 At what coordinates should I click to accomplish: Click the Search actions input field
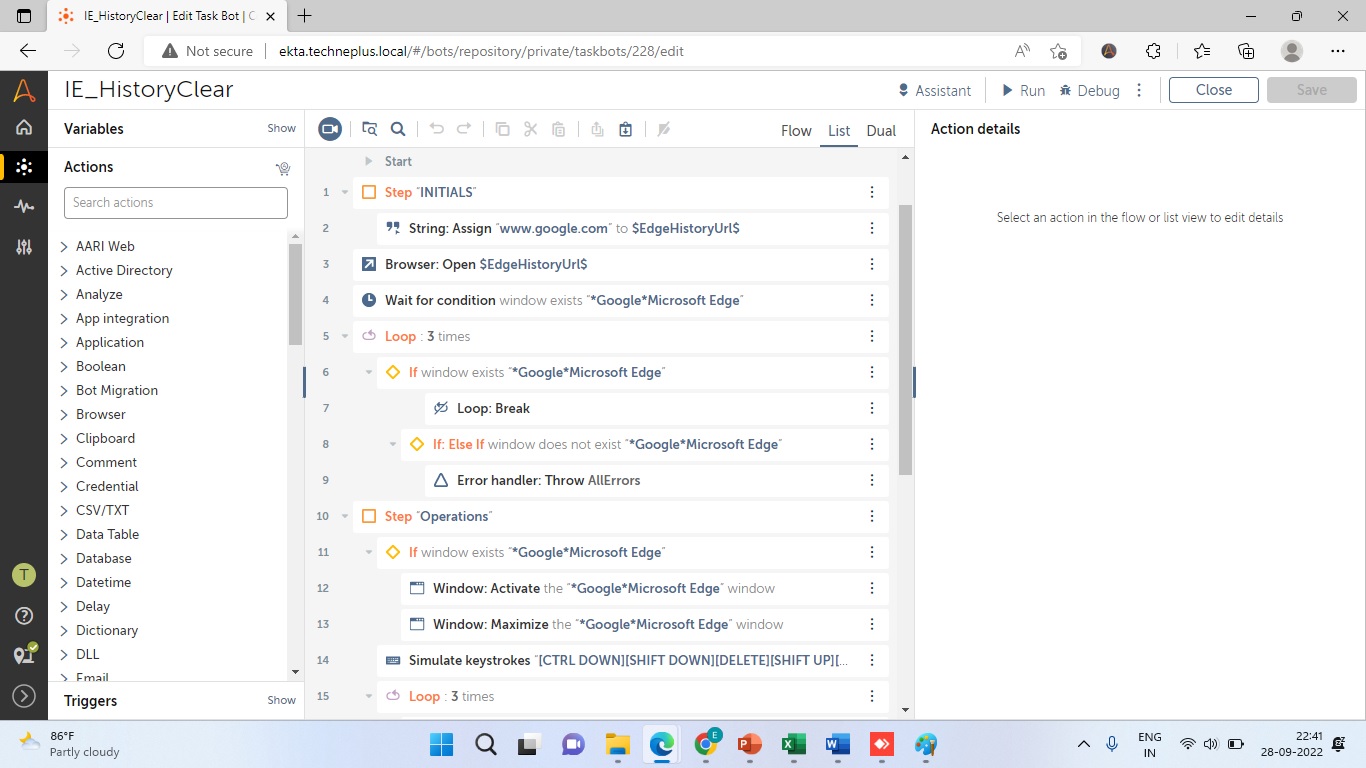pyautogui.click(x=176, y=203)
